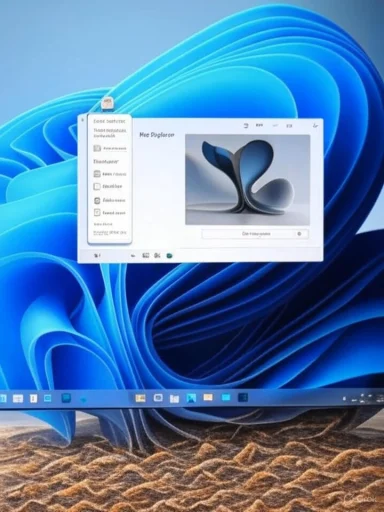Screen dimensions: 384x512
Task: Open the yellow-orange picture icon on the taskbar
Action: pos(140,398)
